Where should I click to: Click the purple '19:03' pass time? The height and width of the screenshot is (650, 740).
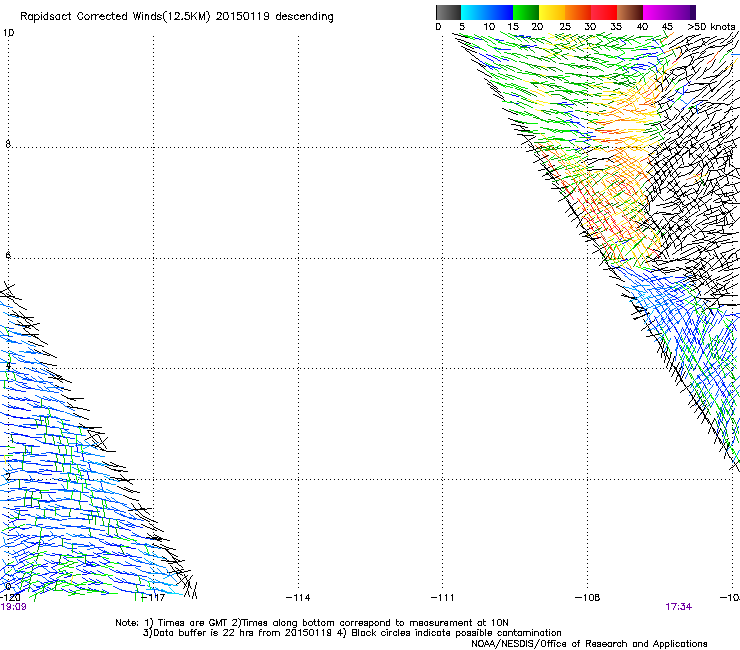[x=14, y=607]
